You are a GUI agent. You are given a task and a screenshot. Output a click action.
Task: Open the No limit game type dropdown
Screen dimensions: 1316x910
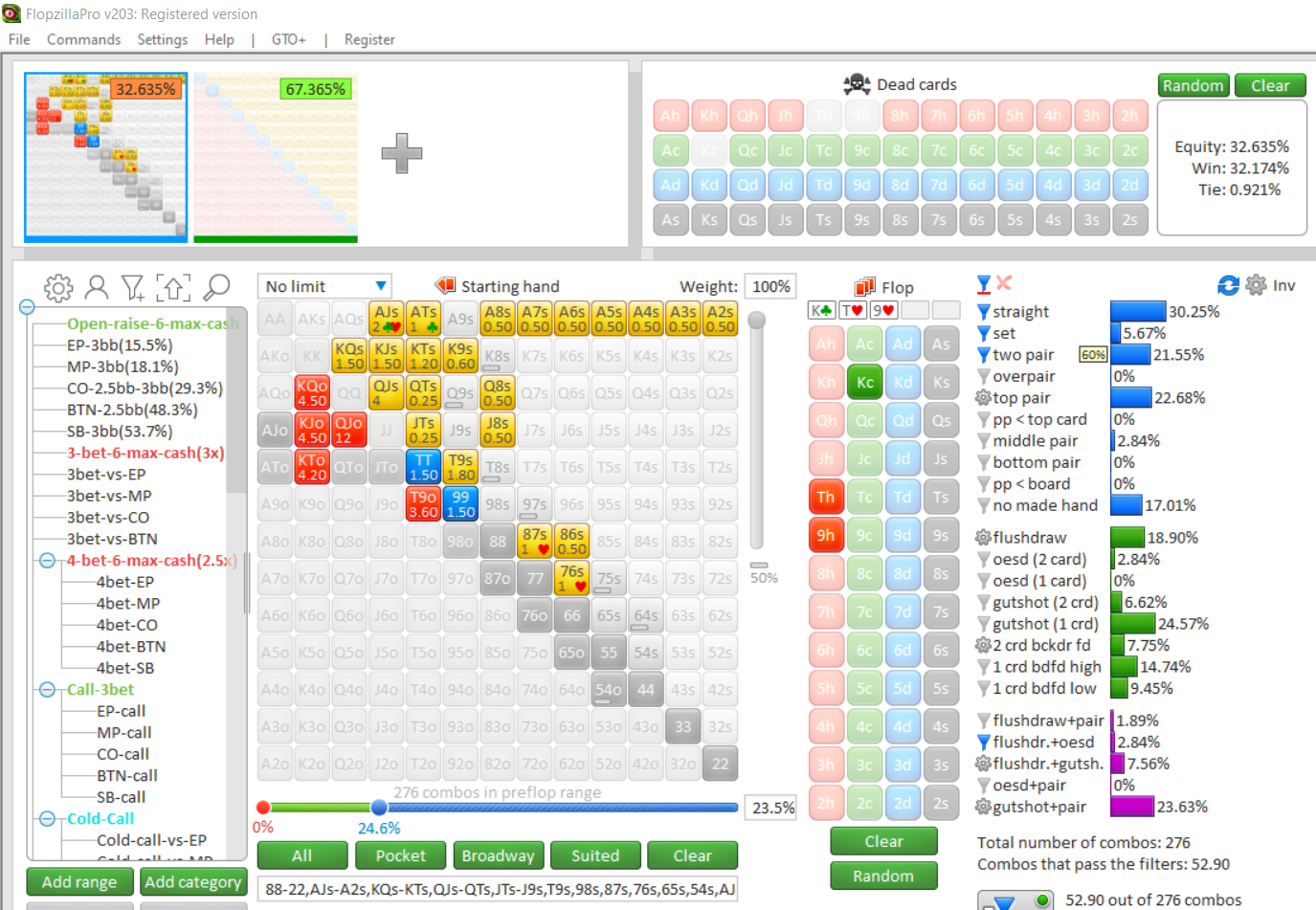[324, 286]
